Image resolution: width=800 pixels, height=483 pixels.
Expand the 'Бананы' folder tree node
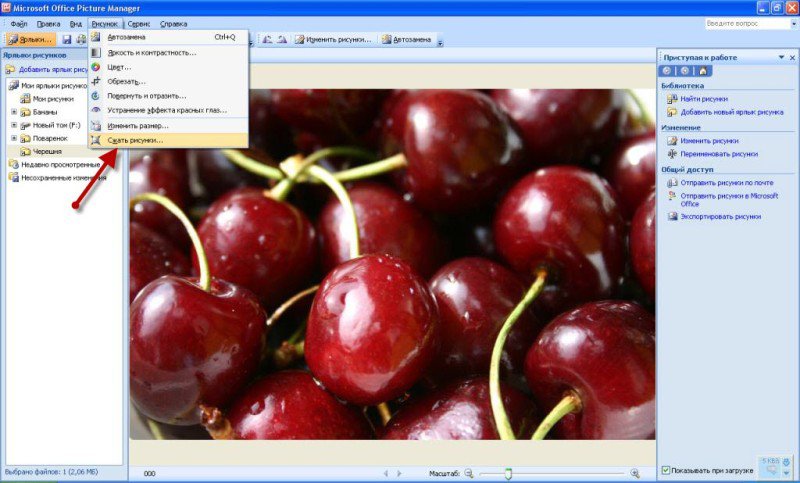pos(14,112)
